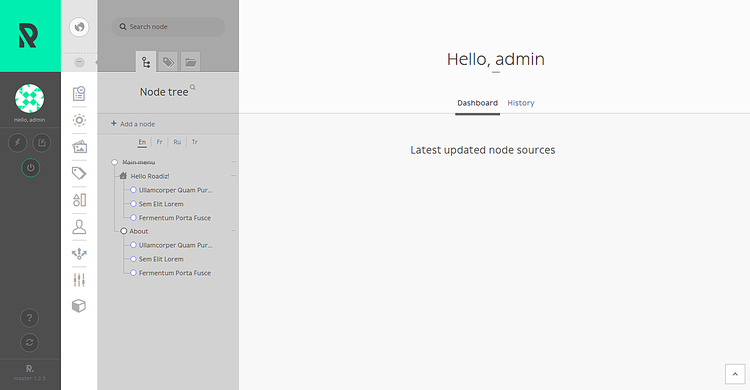Click the circular refresh arrows icon

pos(30,343)
